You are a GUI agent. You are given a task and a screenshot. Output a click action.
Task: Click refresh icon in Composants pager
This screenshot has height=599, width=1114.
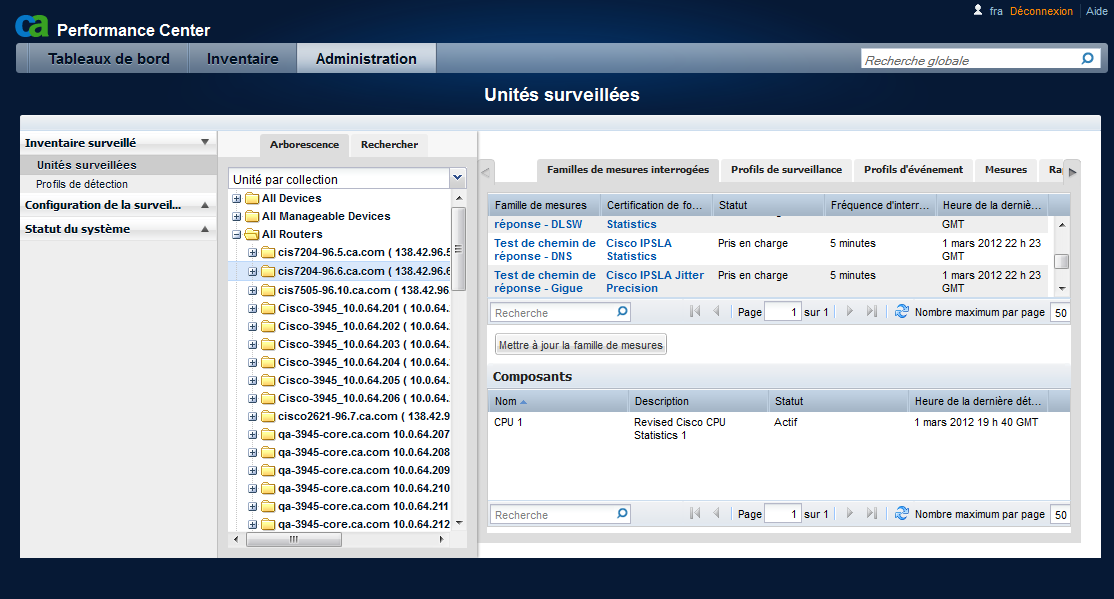click(902, 514)
